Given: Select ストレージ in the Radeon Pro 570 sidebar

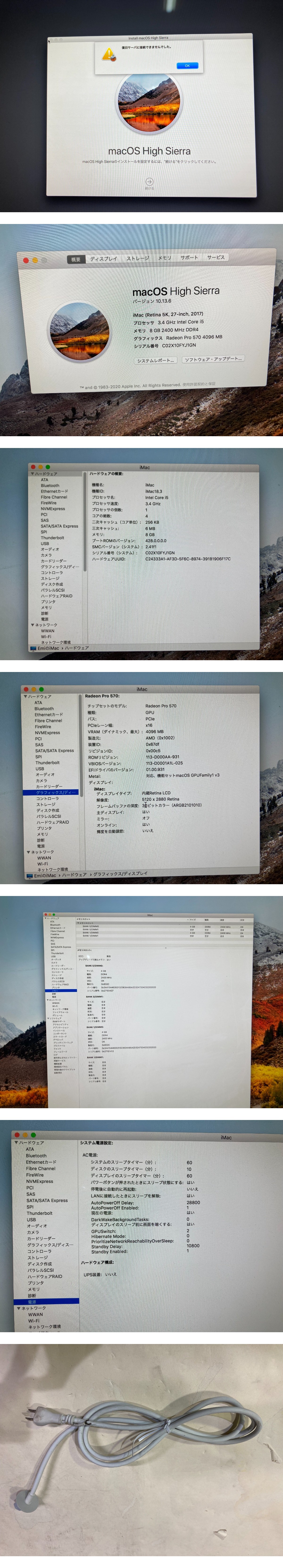Looking at the screenshot, I should (x=46, y=805).
